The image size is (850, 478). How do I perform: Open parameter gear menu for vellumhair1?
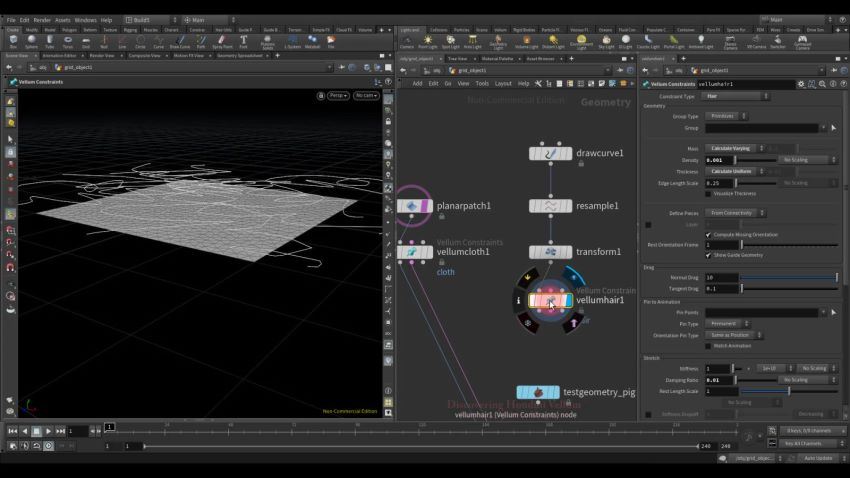801,84
